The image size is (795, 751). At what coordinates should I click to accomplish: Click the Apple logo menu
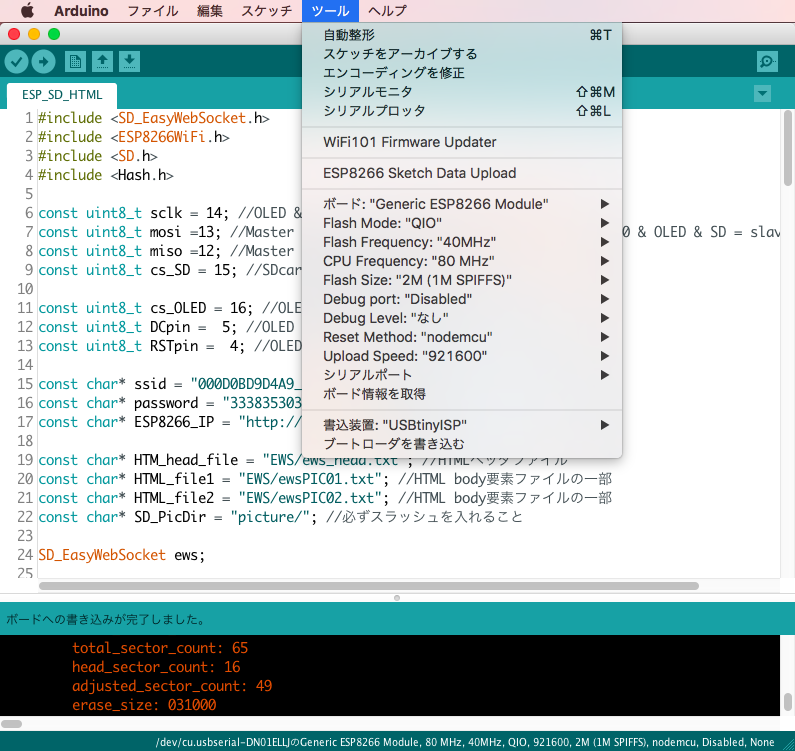pos(27,11)
